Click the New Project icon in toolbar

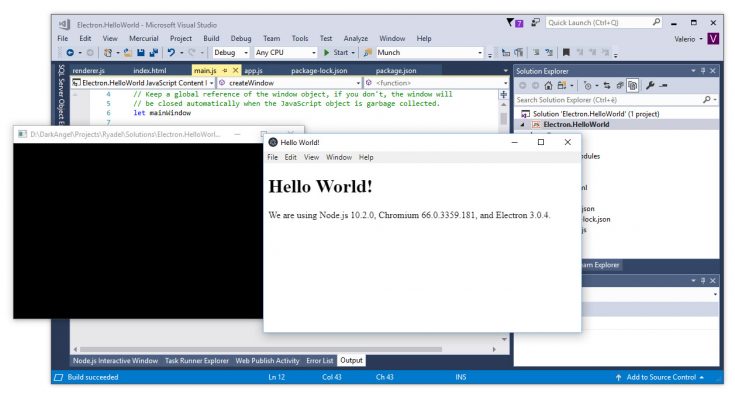(108, 53)
